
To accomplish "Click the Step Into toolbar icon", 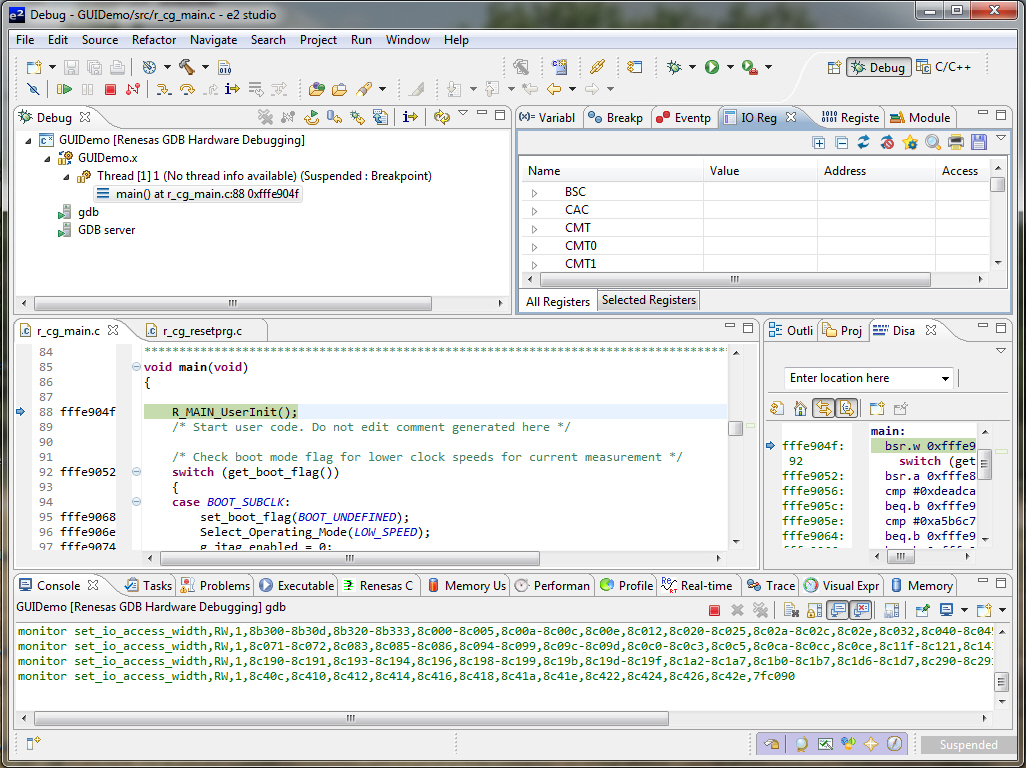I will tap(162, 89).
